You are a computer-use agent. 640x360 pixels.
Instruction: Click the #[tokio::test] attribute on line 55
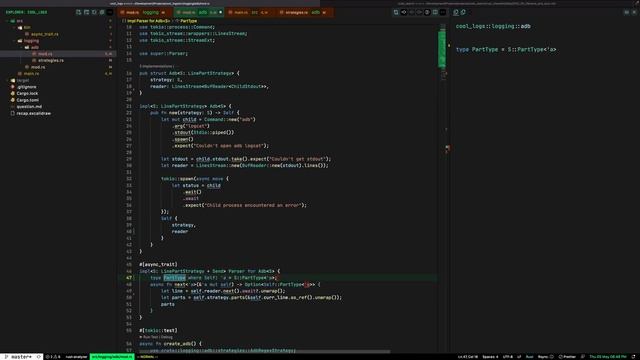(x=158, y=330)
